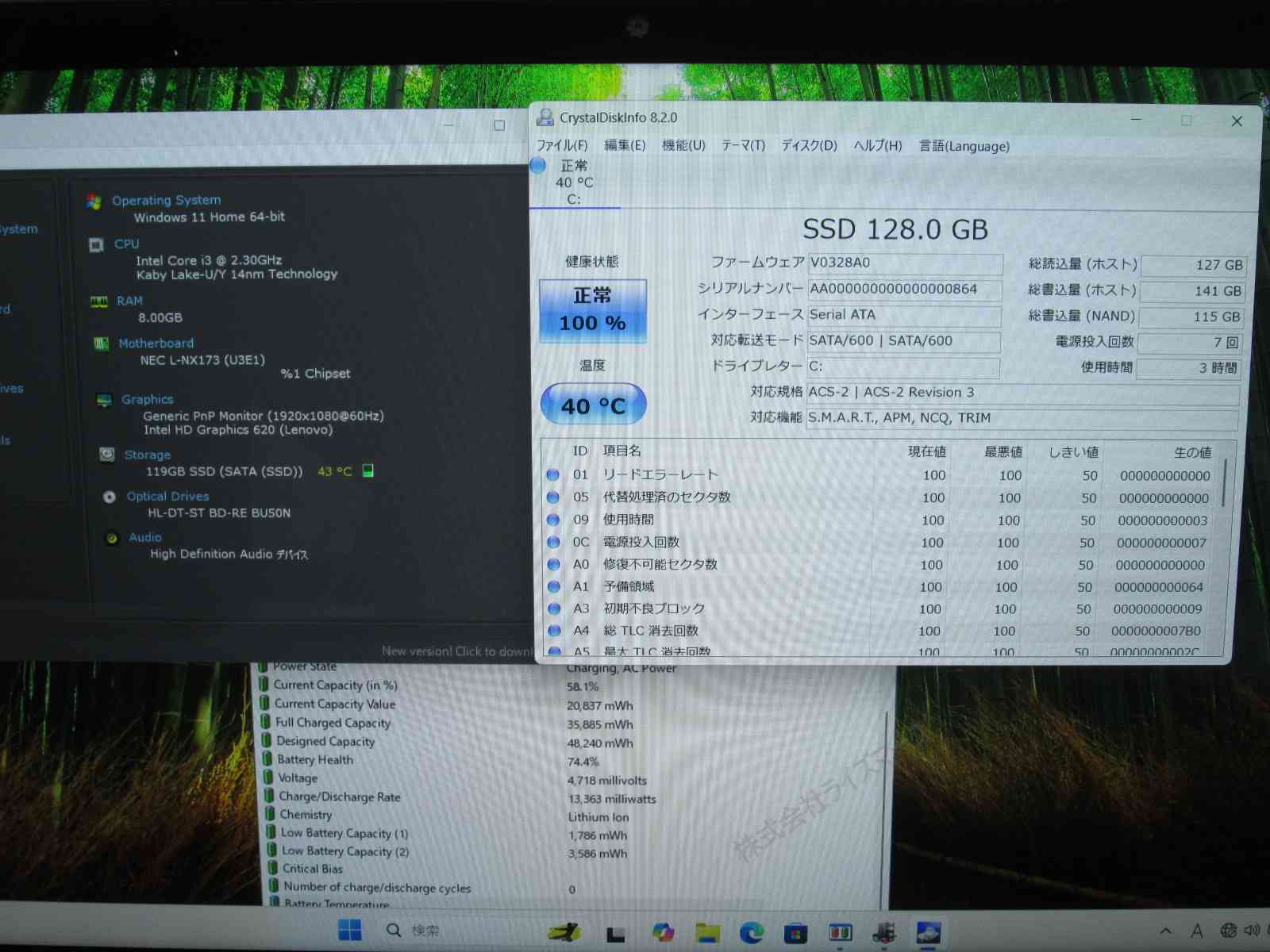Click the 正常 100 % health status button
This screenshot has width=1270, height=952.
[x=593, y=310]
